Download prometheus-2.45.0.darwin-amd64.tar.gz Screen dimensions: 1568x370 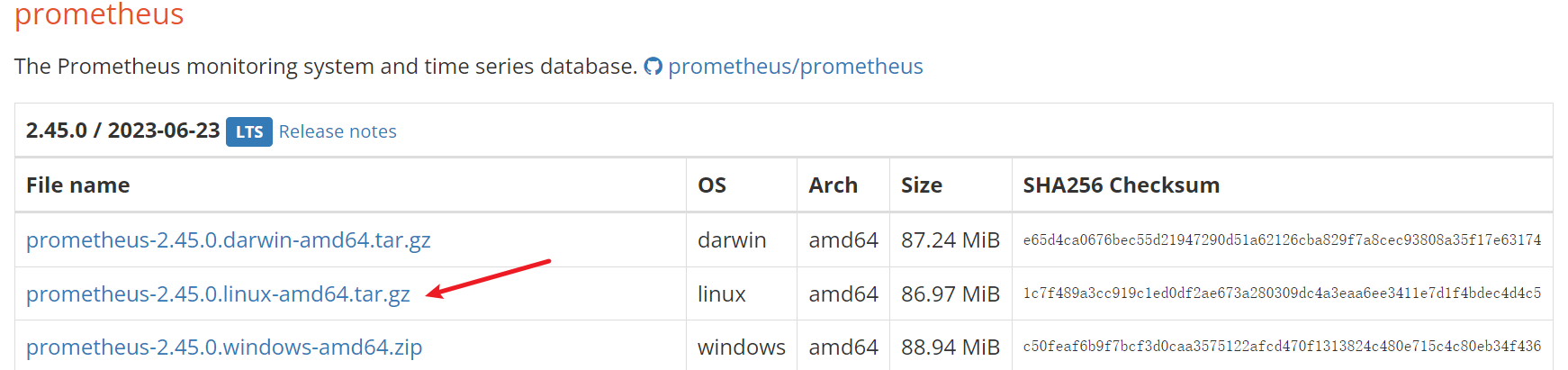click(228, 240)
